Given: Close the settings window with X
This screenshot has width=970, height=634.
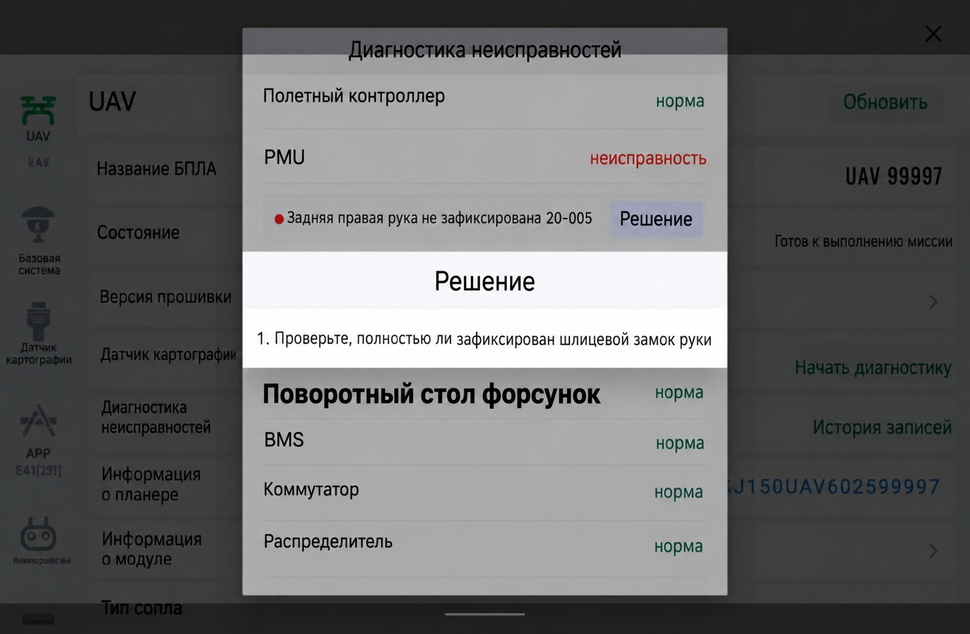Looking at the screenshot, I should pyautogui.click(x=933, y=33).
